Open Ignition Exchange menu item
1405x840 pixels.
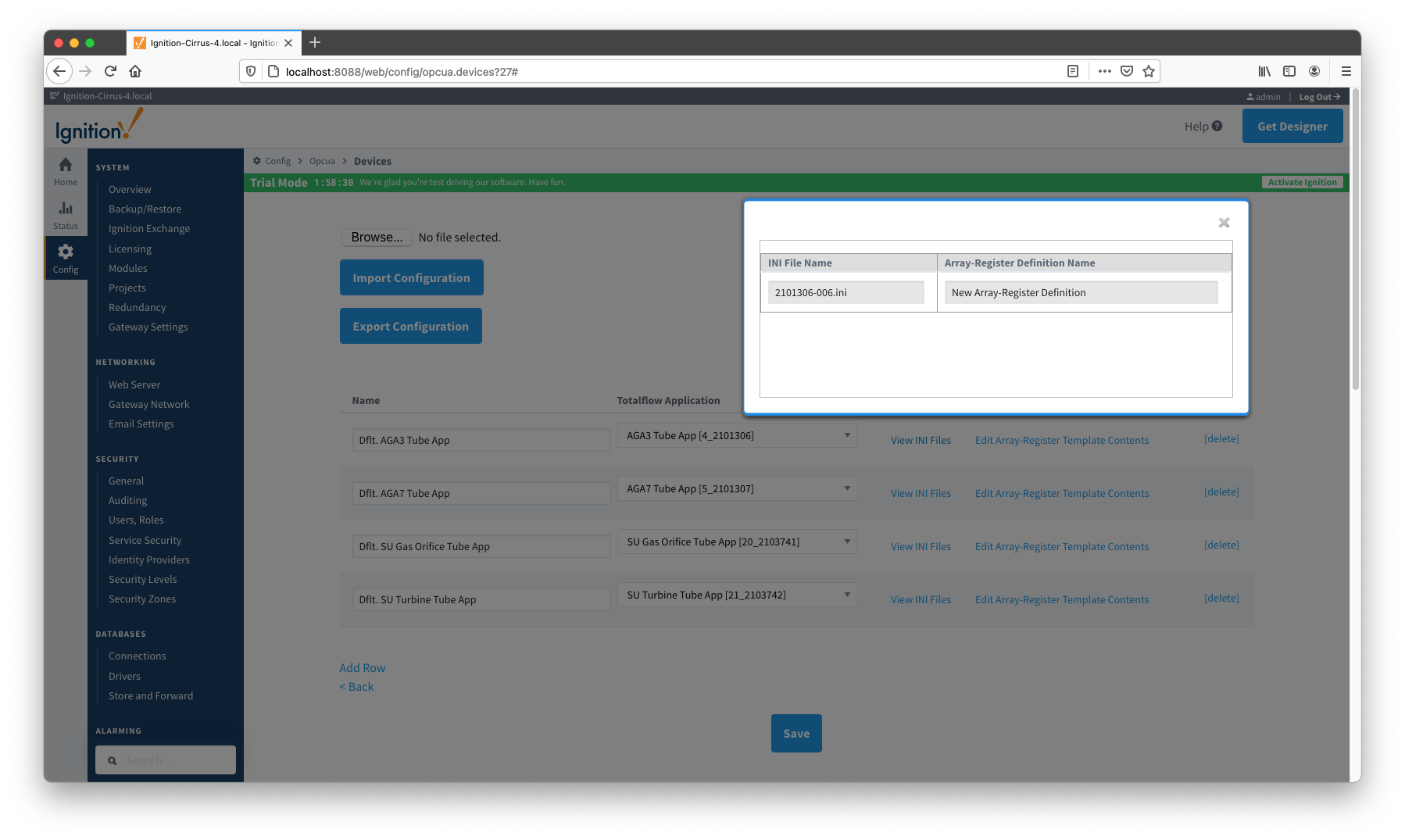coord(149,228)
